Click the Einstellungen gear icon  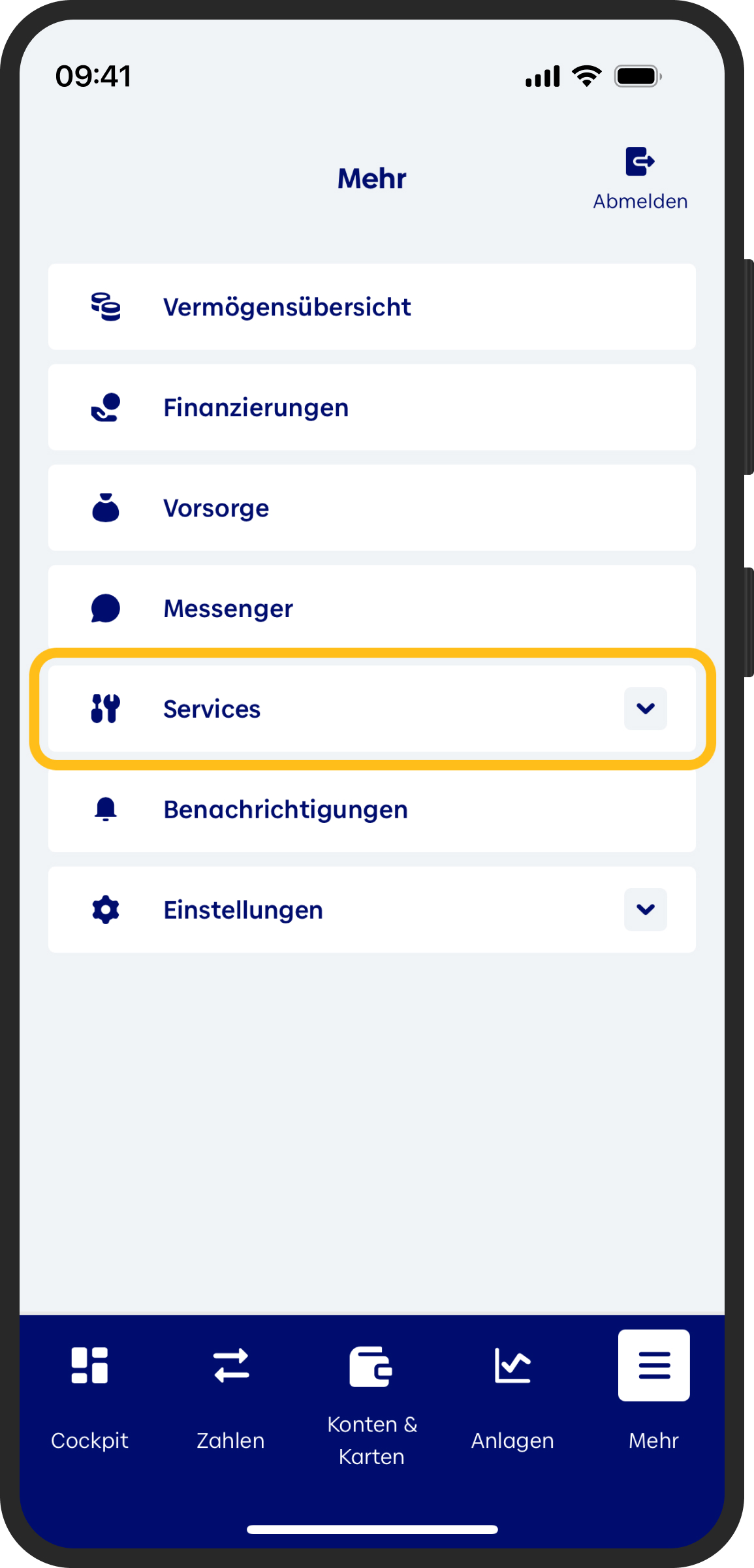(106, 910)
